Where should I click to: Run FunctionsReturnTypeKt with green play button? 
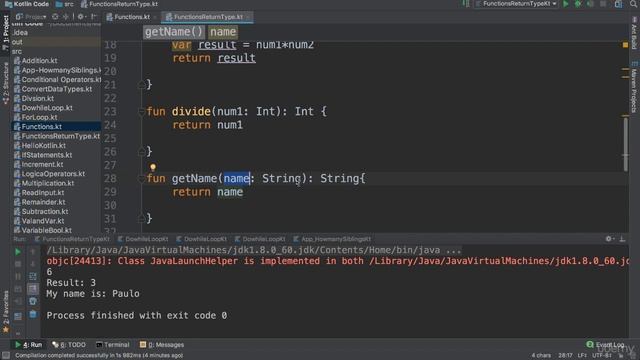tap(566, 4)
